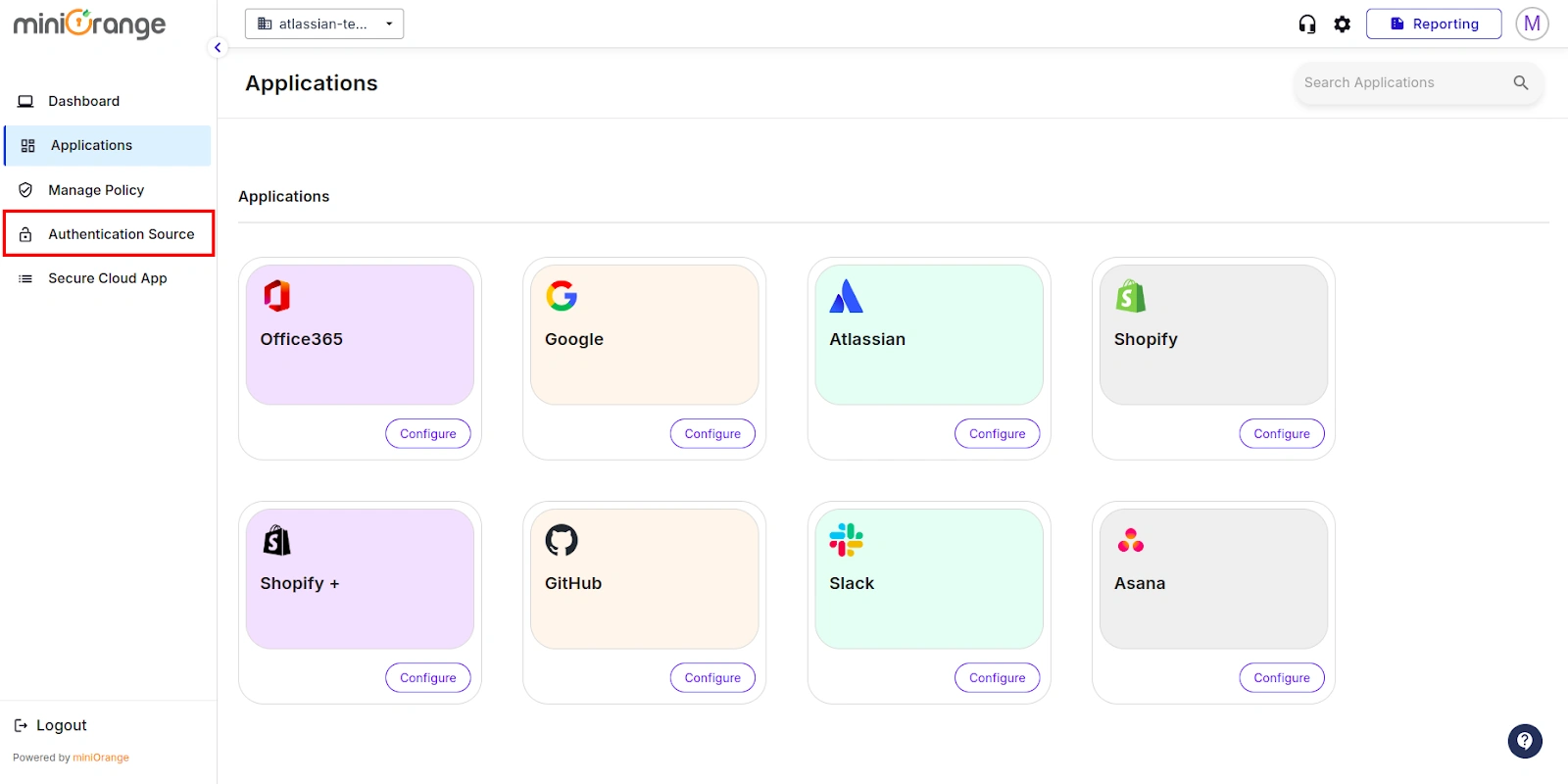Click the headset support icon
The height and width of the screenshot is (784, 1568).
point(1307,24)
